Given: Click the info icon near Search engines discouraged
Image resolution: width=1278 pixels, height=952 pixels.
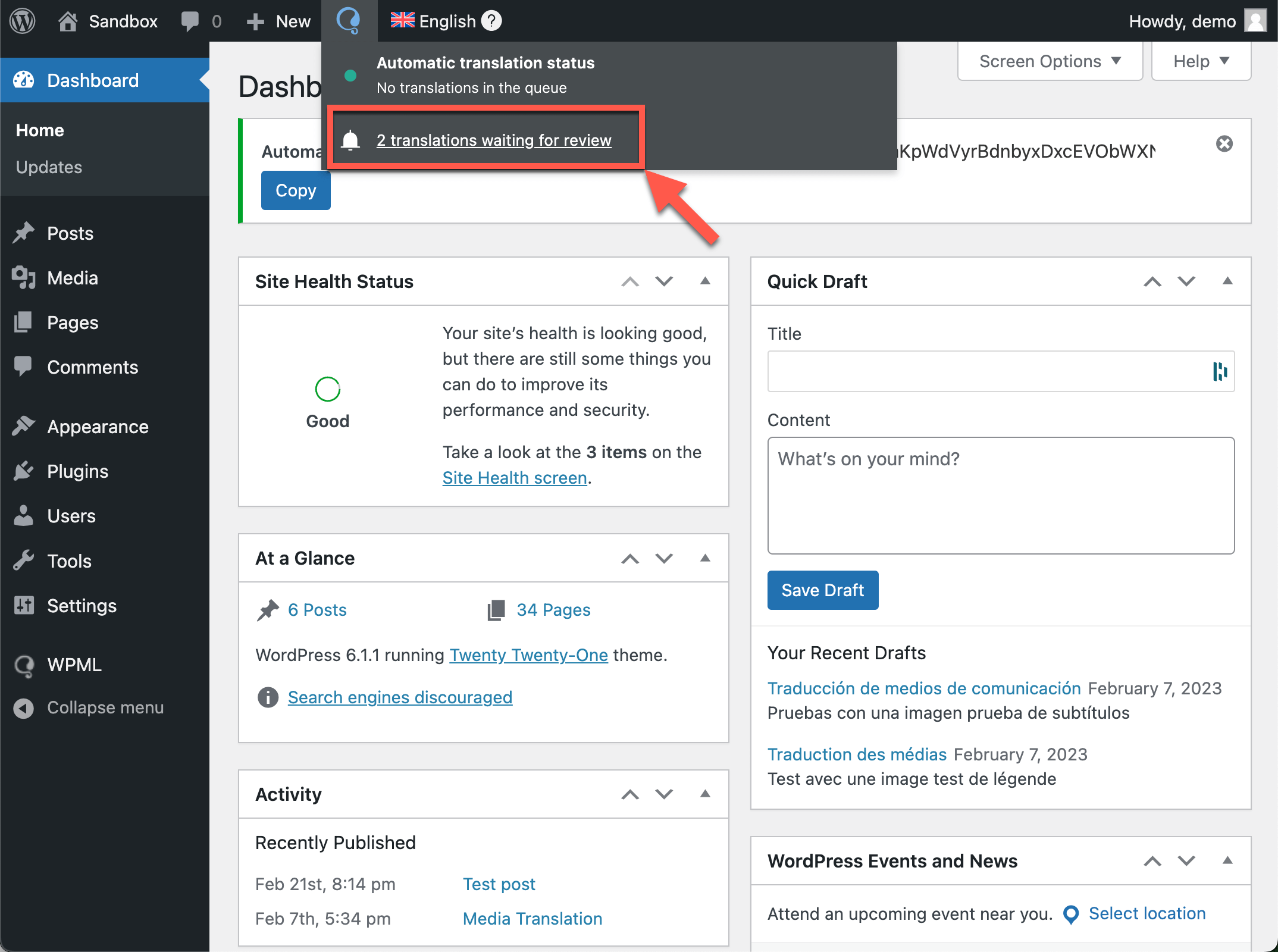Looking at the screenshot, I should pyautogui.click(x=268, y=697).
